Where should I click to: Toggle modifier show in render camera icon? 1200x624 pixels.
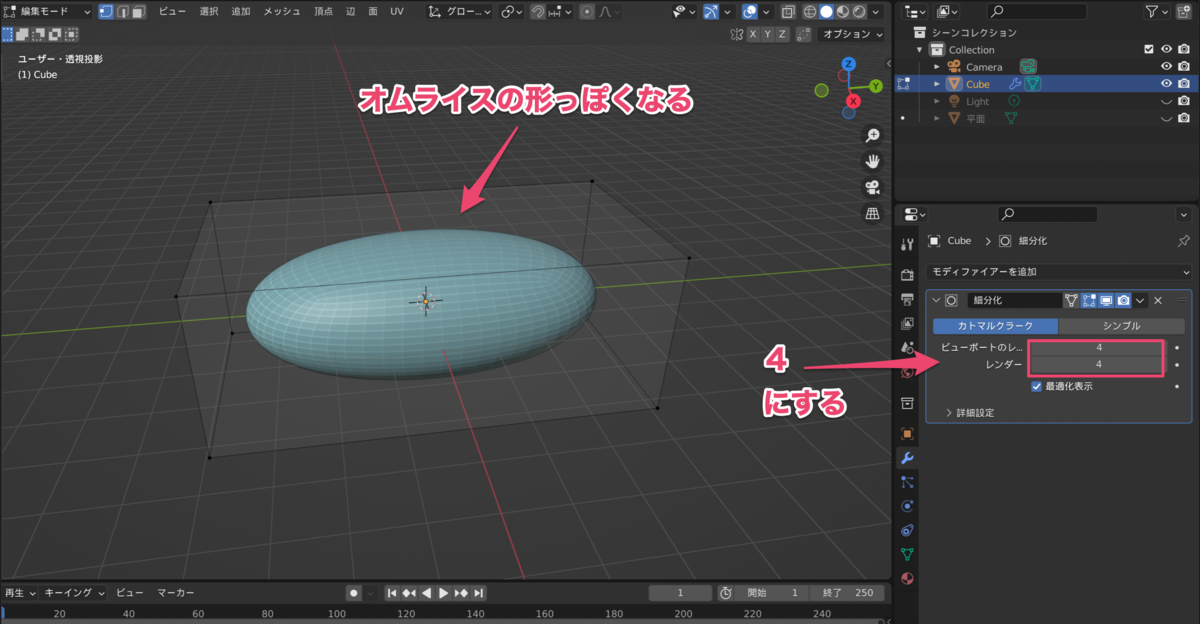pyautogui.click(x=1124, y=300)
